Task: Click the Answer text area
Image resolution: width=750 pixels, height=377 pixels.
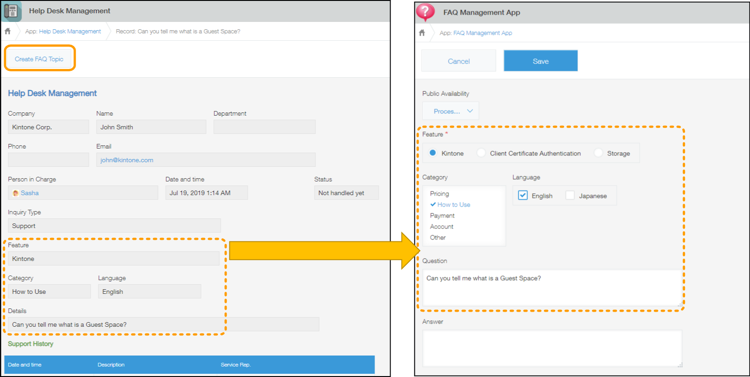Action: tap(552, 349)
